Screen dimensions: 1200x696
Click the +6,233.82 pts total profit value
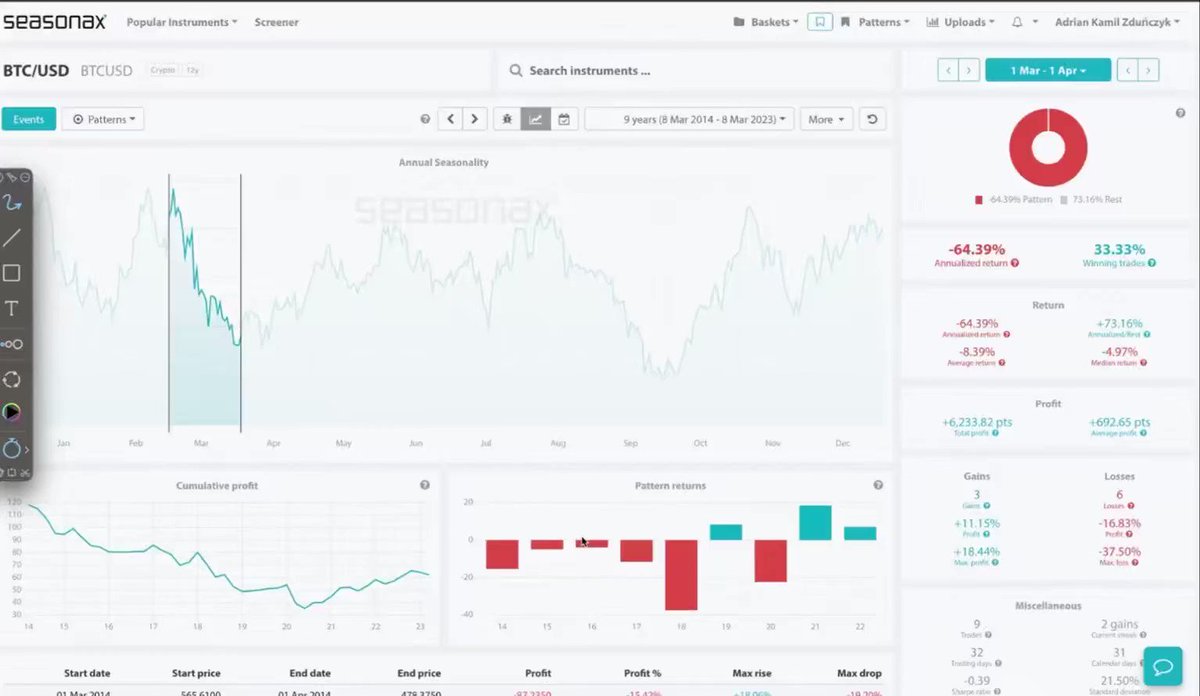click(x=976, y=423)
